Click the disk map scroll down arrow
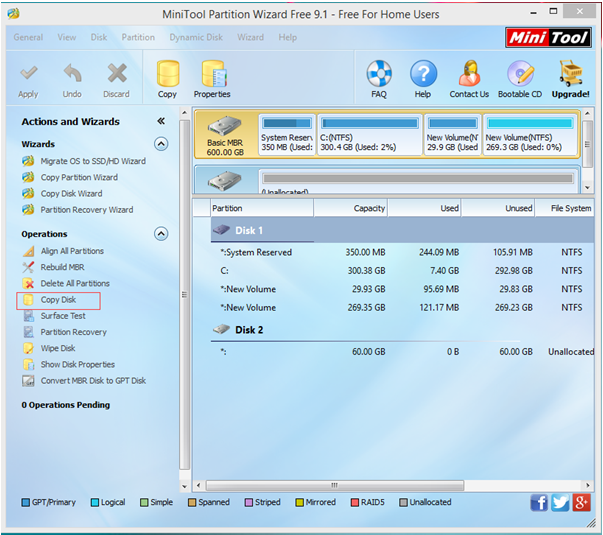This screenshot has width=603, height=535. click(x=587, y=188)
